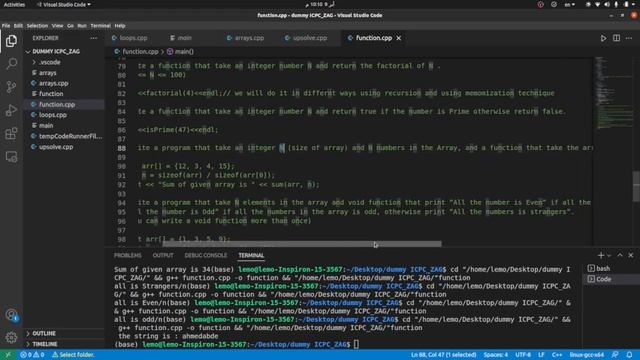Screen dimensions: 640x360
Task: Run the code with the play icon
Action: coord(603,38)
